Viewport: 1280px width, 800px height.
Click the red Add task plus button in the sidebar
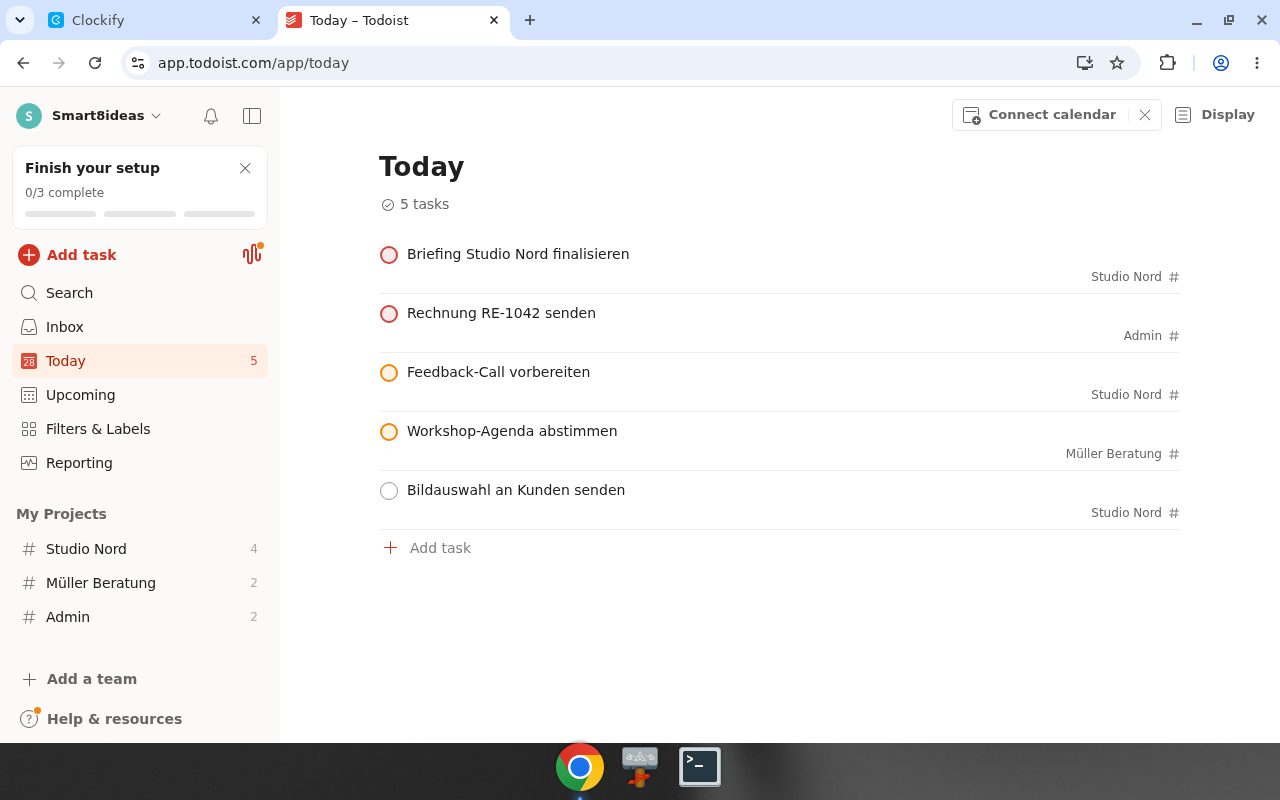pyautogui.click(x=29, y=255)
